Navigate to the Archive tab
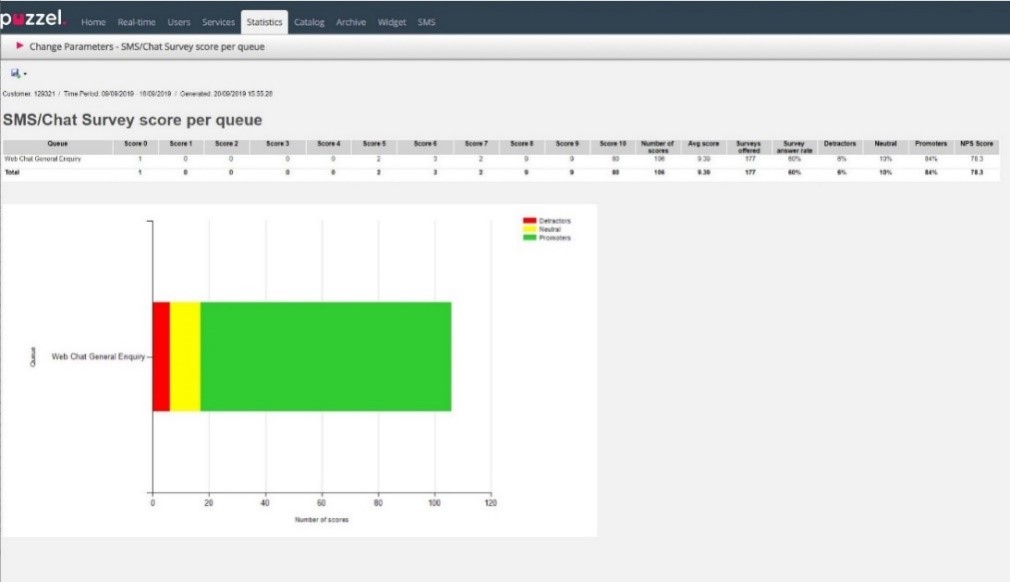 click(351, 22)
